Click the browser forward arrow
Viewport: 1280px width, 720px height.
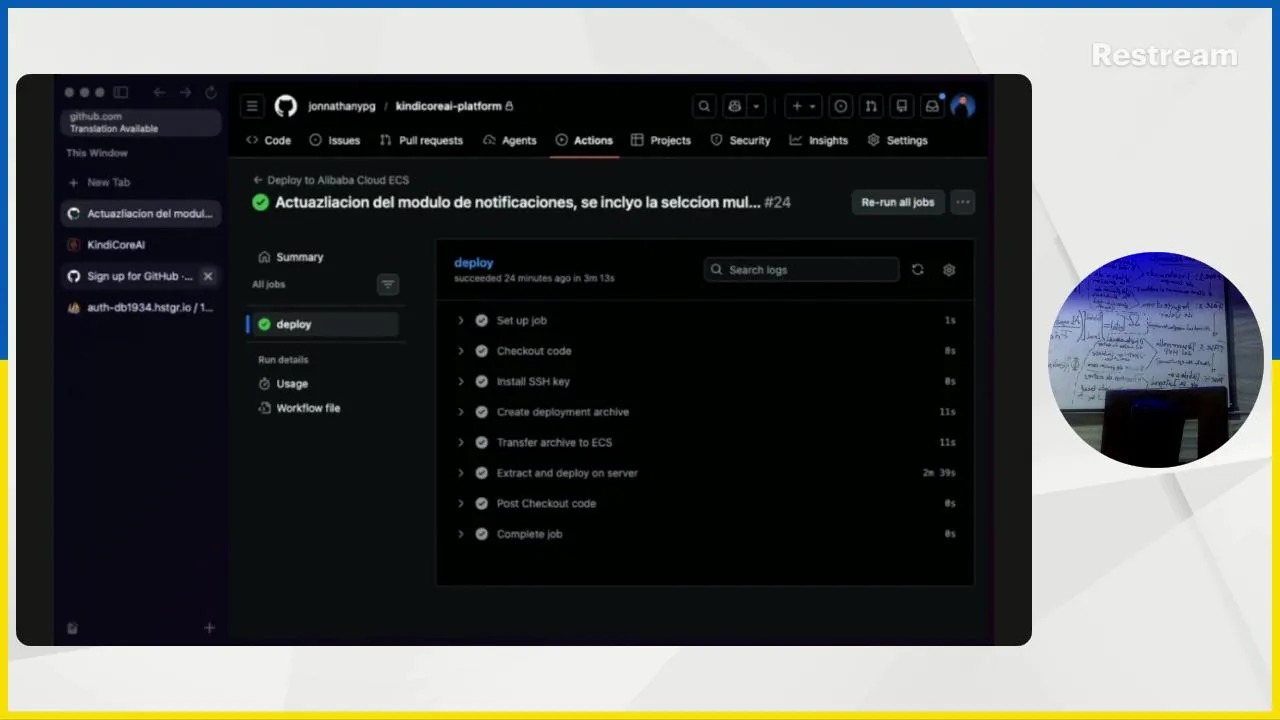click(185, 92)
